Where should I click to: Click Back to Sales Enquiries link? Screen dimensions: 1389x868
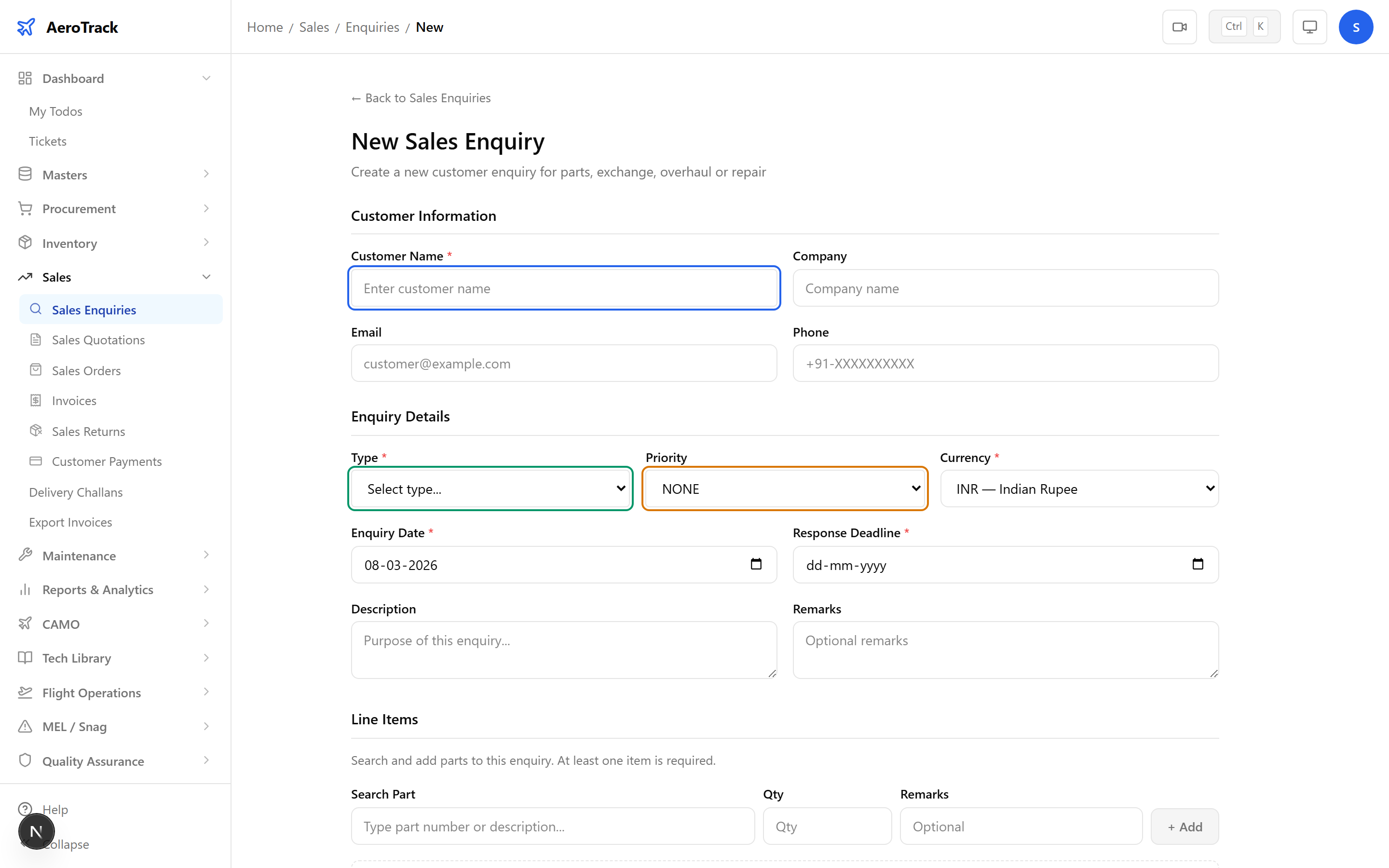pyautogui.click(x=421, y=97)
